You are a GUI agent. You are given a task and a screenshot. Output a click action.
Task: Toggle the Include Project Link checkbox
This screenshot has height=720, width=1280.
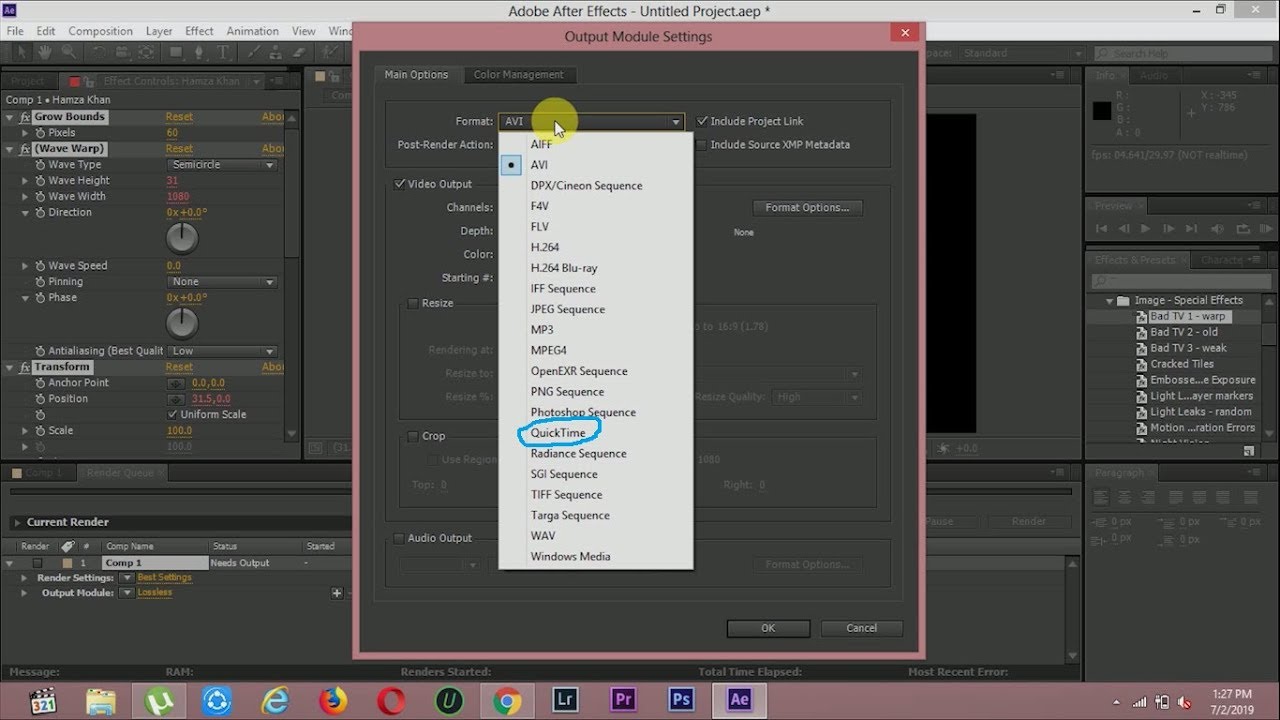click(703, 121)
